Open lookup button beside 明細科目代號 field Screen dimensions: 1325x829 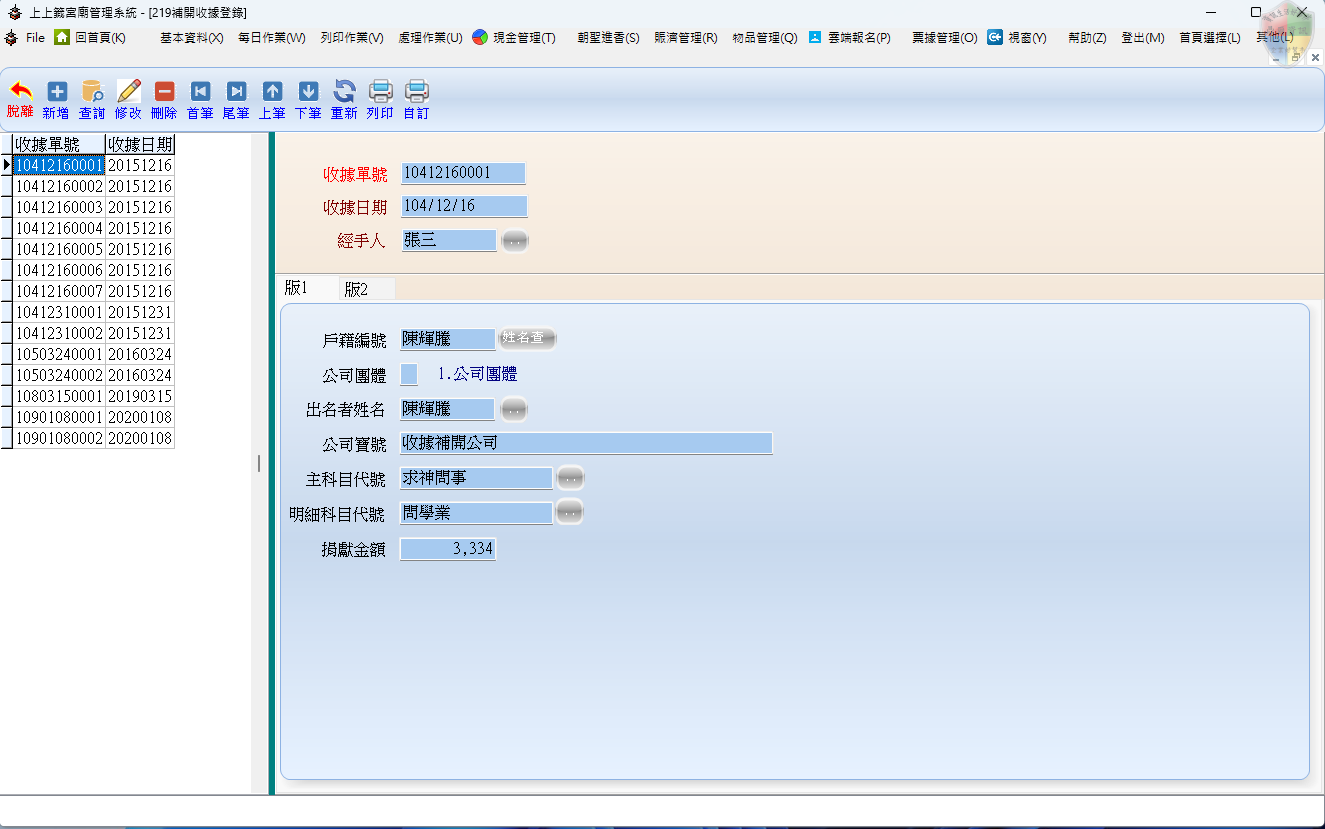coord(569,513)
